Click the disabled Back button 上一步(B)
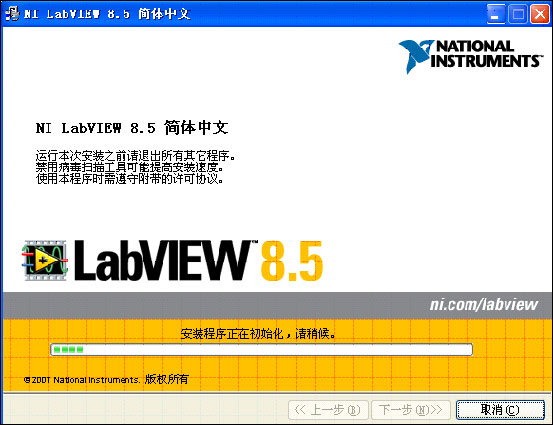This screenshot has width=553, height=425. click(x=328, y=410)
